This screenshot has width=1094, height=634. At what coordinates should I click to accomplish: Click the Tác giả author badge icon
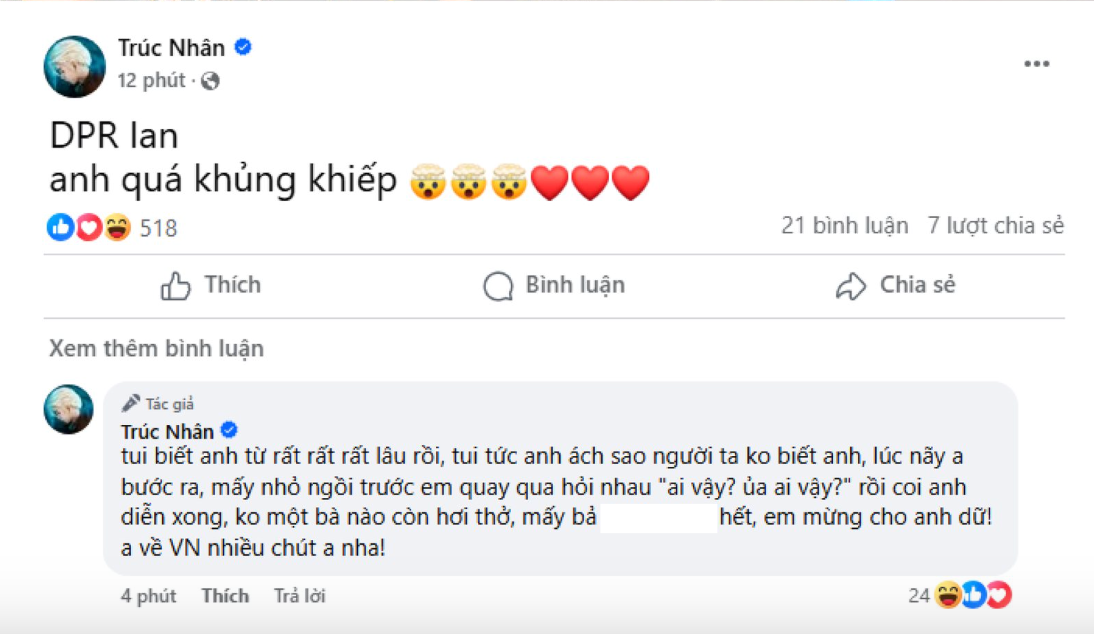click(131, 404)
